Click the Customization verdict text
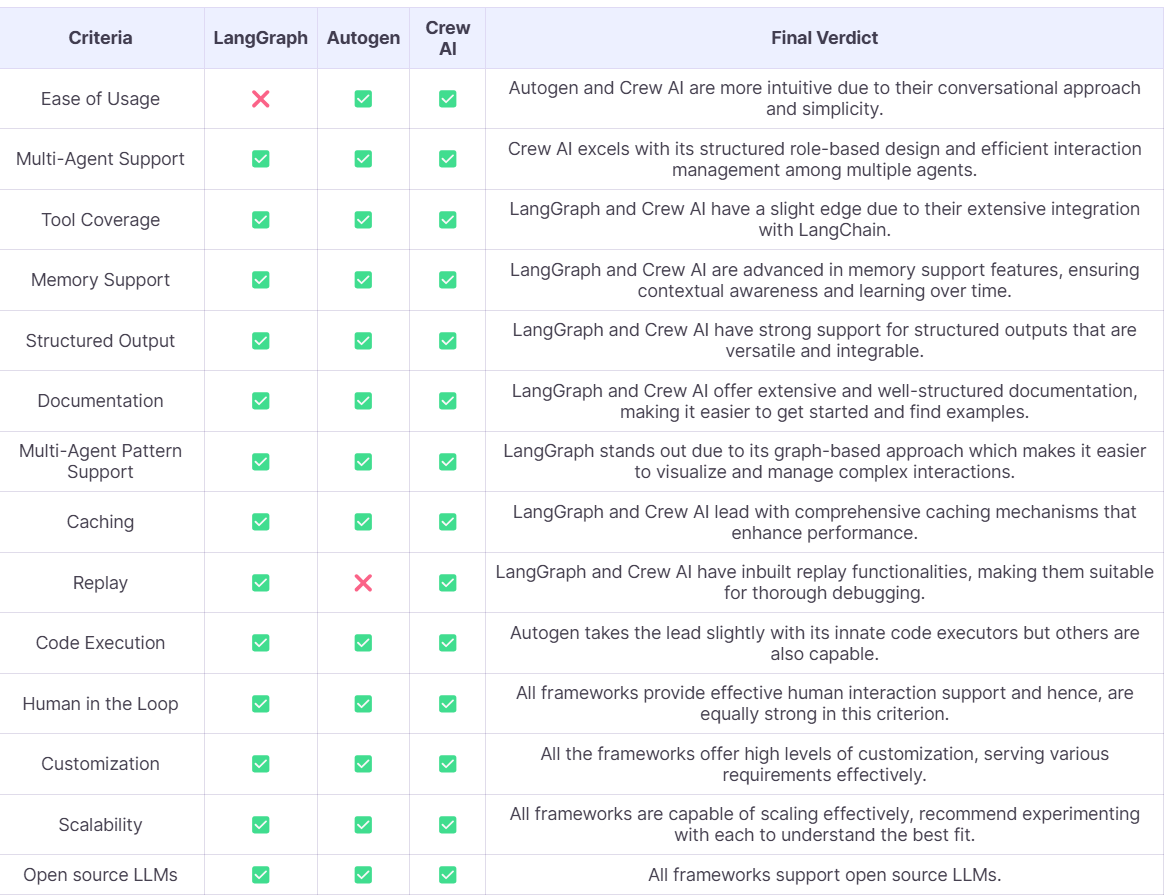The height and width of the screenshot is (896, 1166). point(824,764)
